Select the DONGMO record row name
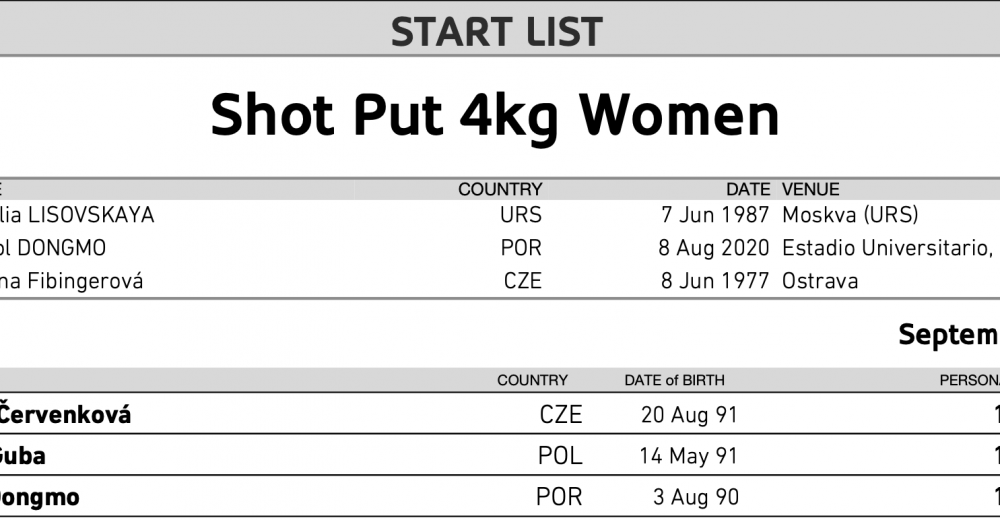Screen dimensions: 1000x520 coord(53,248)
